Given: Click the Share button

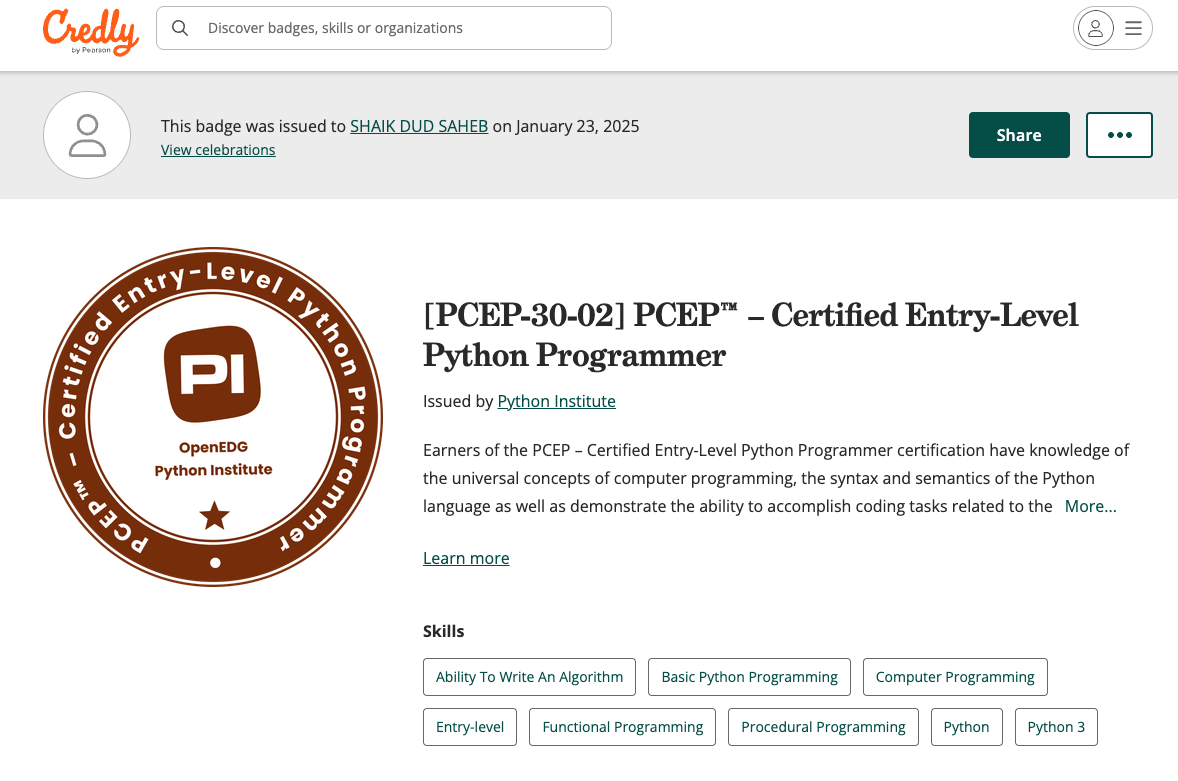Looking at the screenshot, I should tap(1018, 135).
